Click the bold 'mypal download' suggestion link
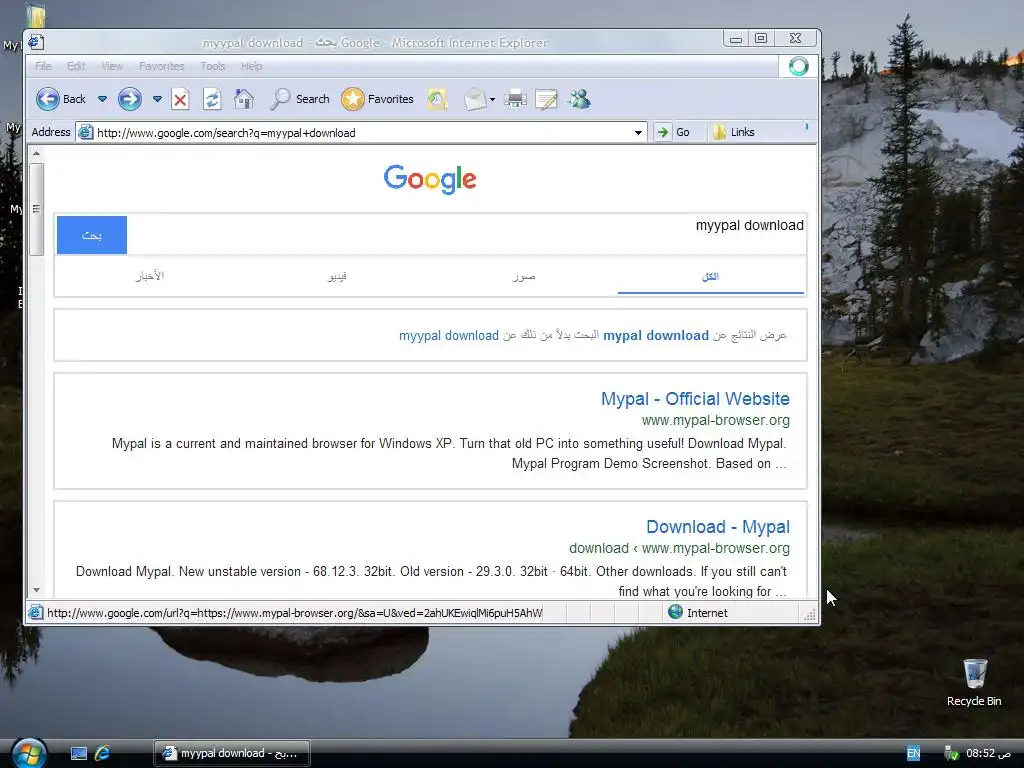Screen dimensions: 1024x768 pyautogui.click(x=656, y=335)
